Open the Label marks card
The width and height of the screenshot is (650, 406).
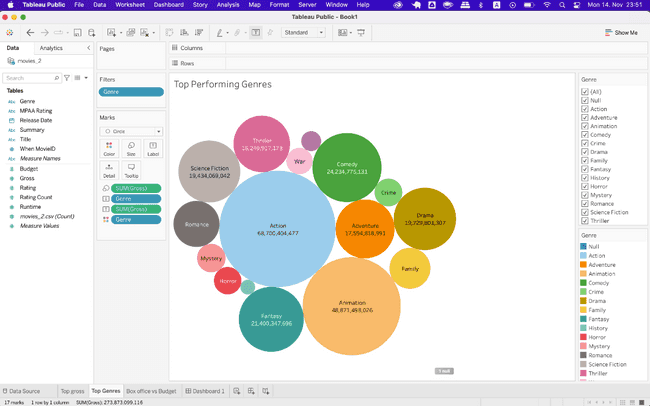click(153, 149)
